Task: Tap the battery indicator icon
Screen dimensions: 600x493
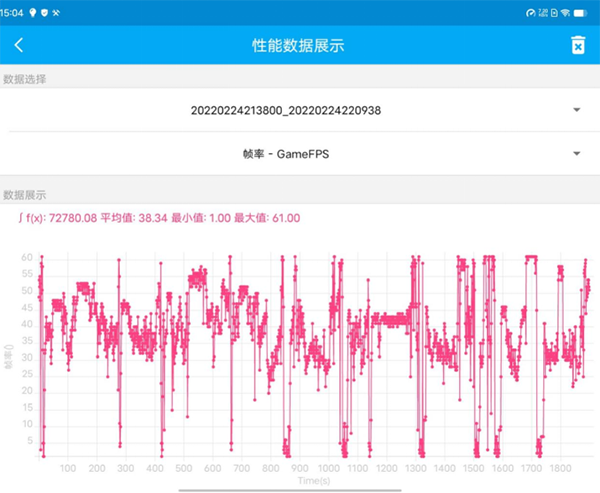Action: (x=583, y=10)
